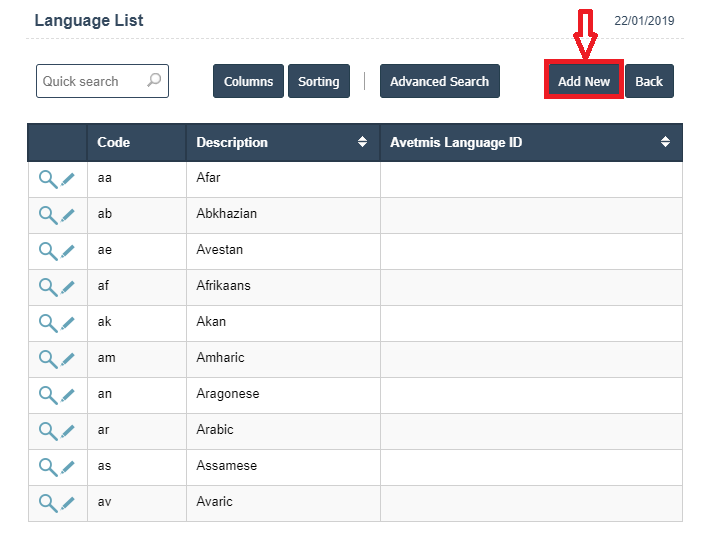Select code cell 'ab'
This screenshot has width=706, height=541.
[x=137, y=216]
